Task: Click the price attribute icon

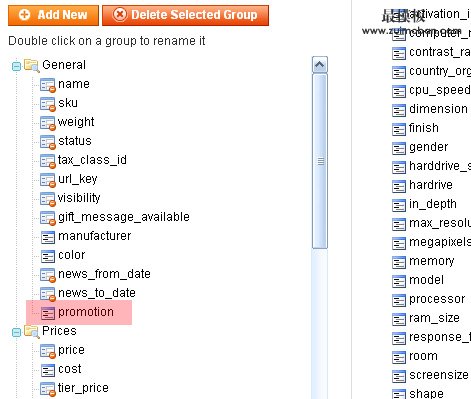Action: [x=48, y=351]
